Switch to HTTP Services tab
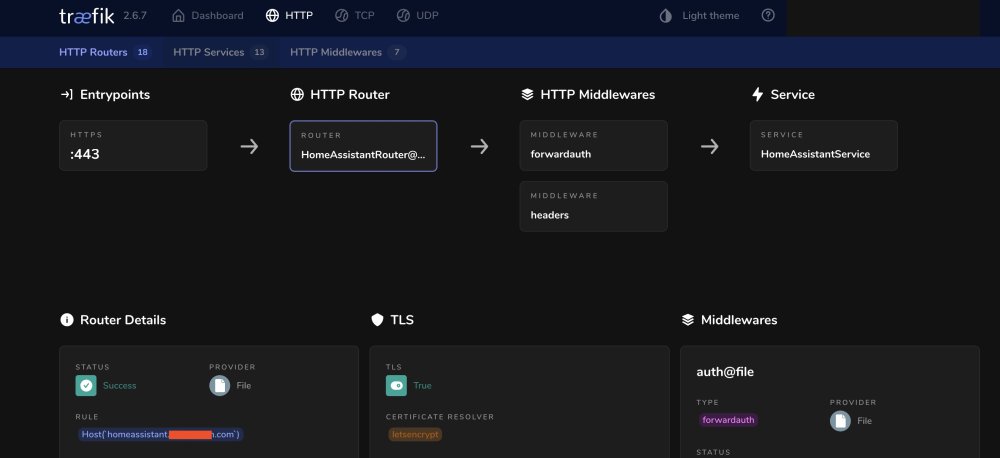The width and height of the screenshot is (1000, 458). point(219,52)
